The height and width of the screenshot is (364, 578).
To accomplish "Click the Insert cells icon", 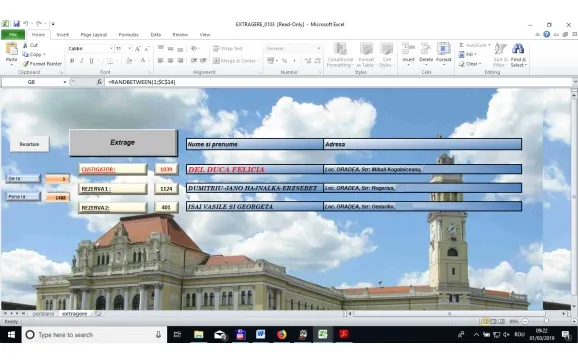I will click(x=408, y=49).
